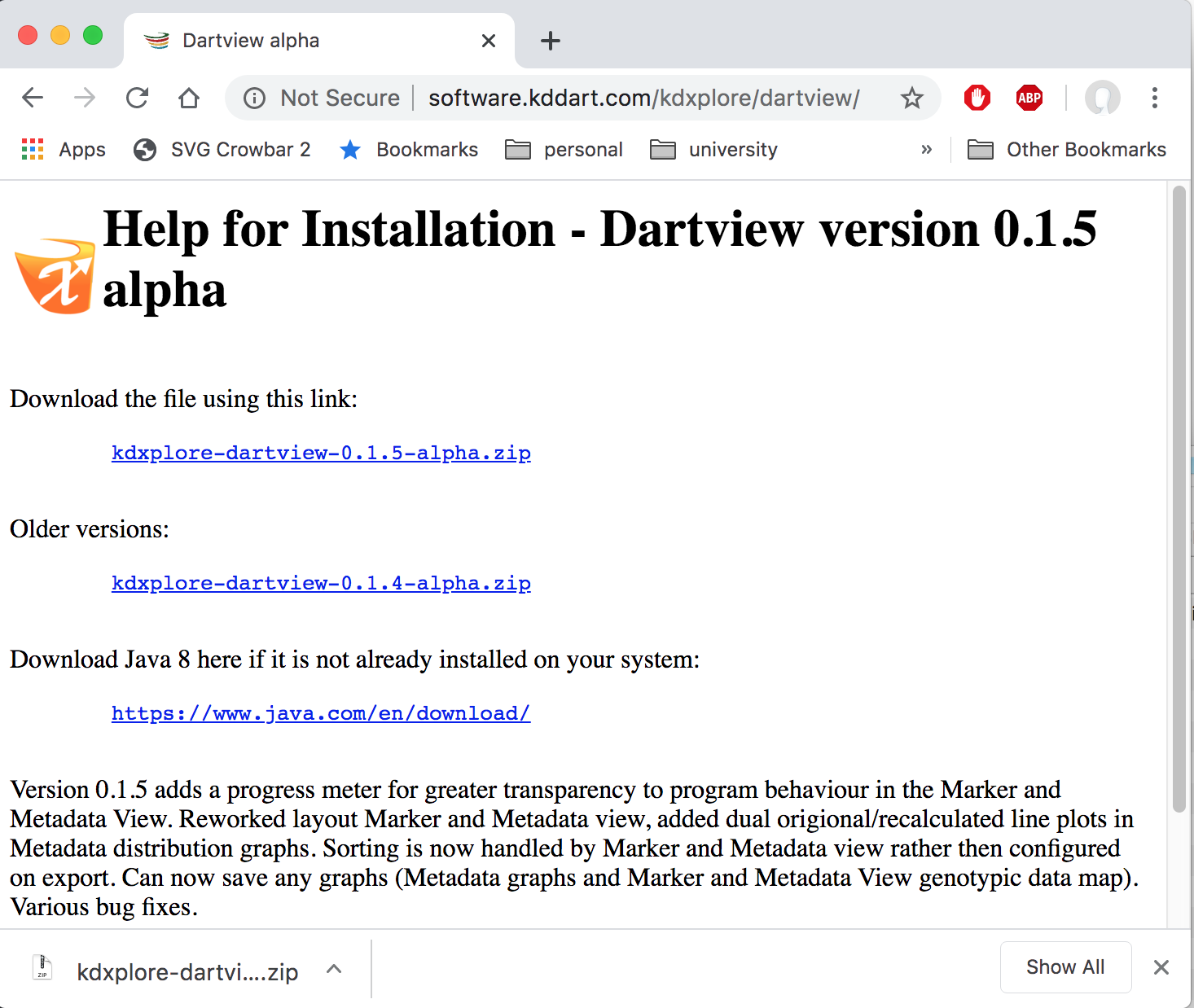View site info for the Not Secure page
This screenshot has height=1008, width=1194.
click(x=255, y=99)
